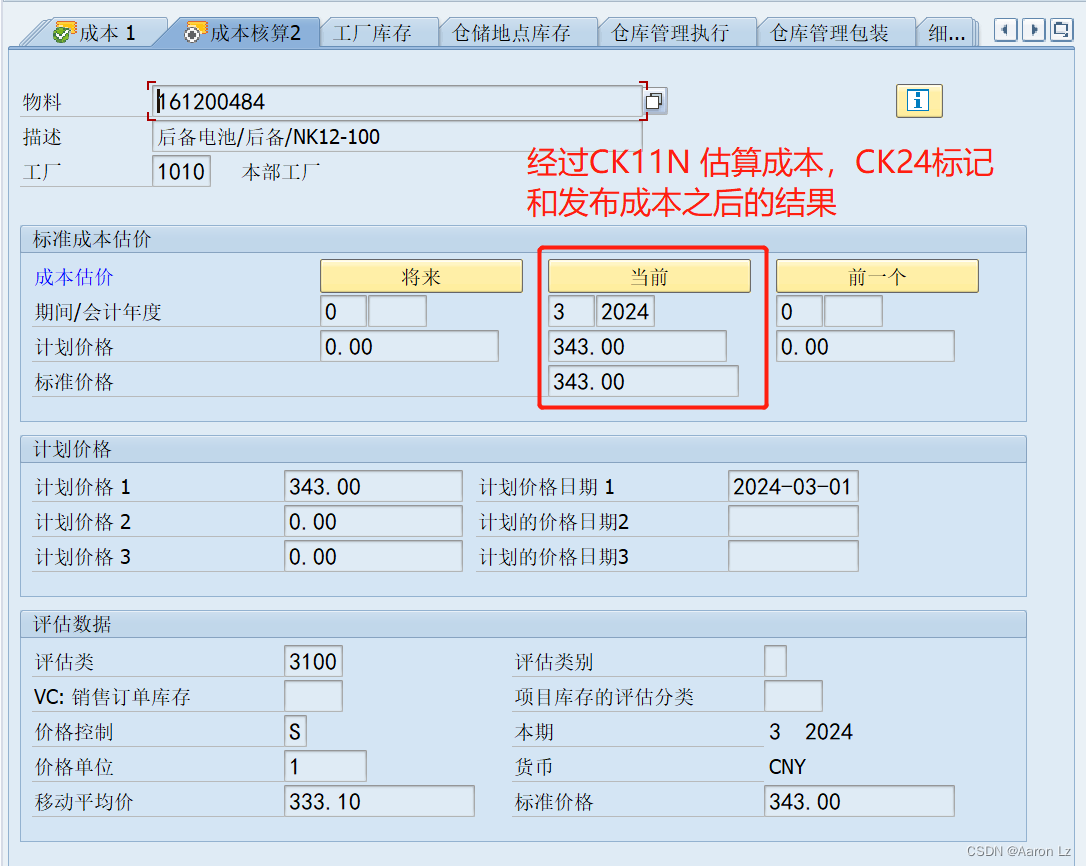1086x866 pixels.
Task: Click the 价格控制 field showing S
Action: [x=293, y=731]
